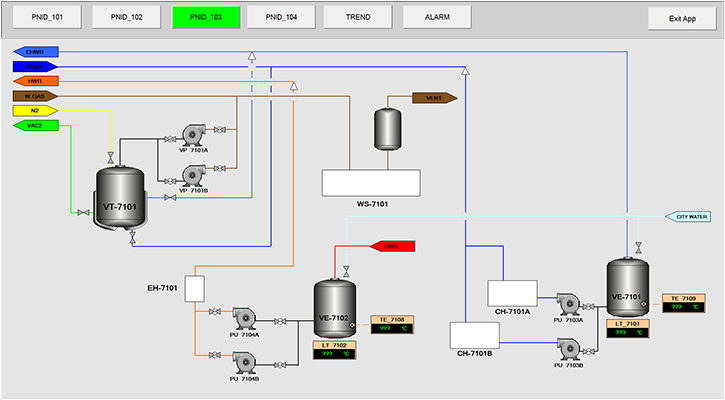Select pump PU 7103B

568,349
